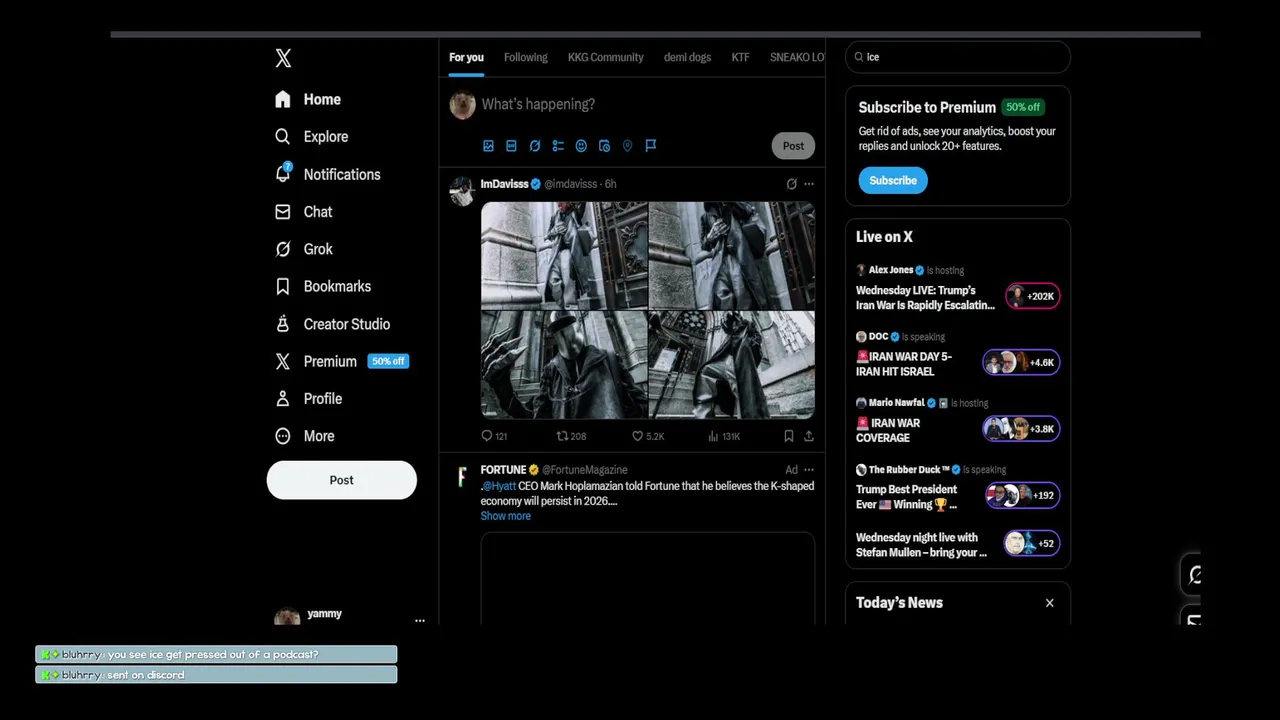Switch to the Following tab
The height and width of the screenshot is (720, 1280).
pos(526,57)
